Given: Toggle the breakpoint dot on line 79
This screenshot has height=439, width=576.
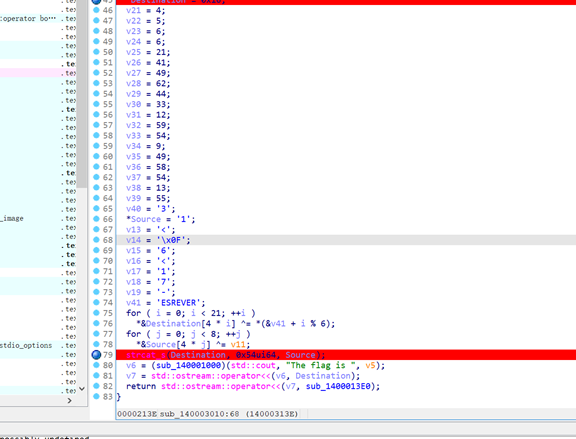Looking at the screenshot, I should 96,355.
